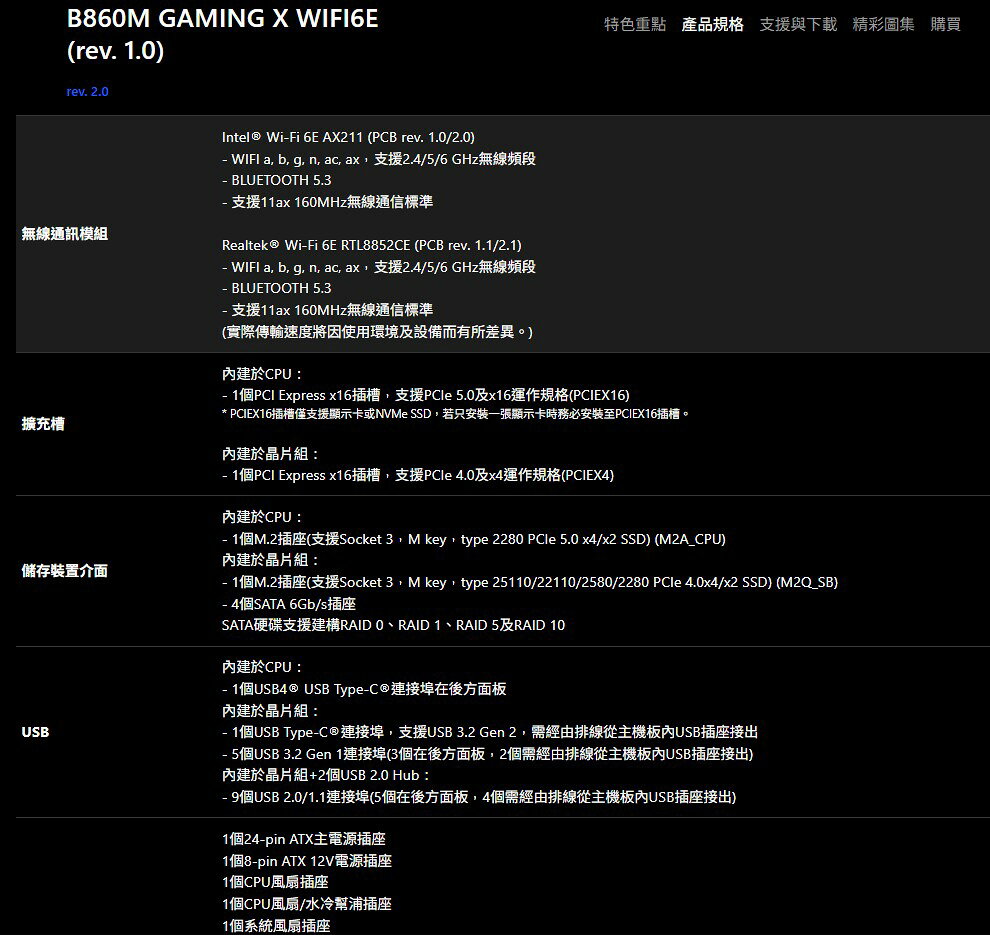Click the PCIe 4.0 x4 slot (PCIEX4) line
This screenshot has width=990, height=935.
pos(417,475)
